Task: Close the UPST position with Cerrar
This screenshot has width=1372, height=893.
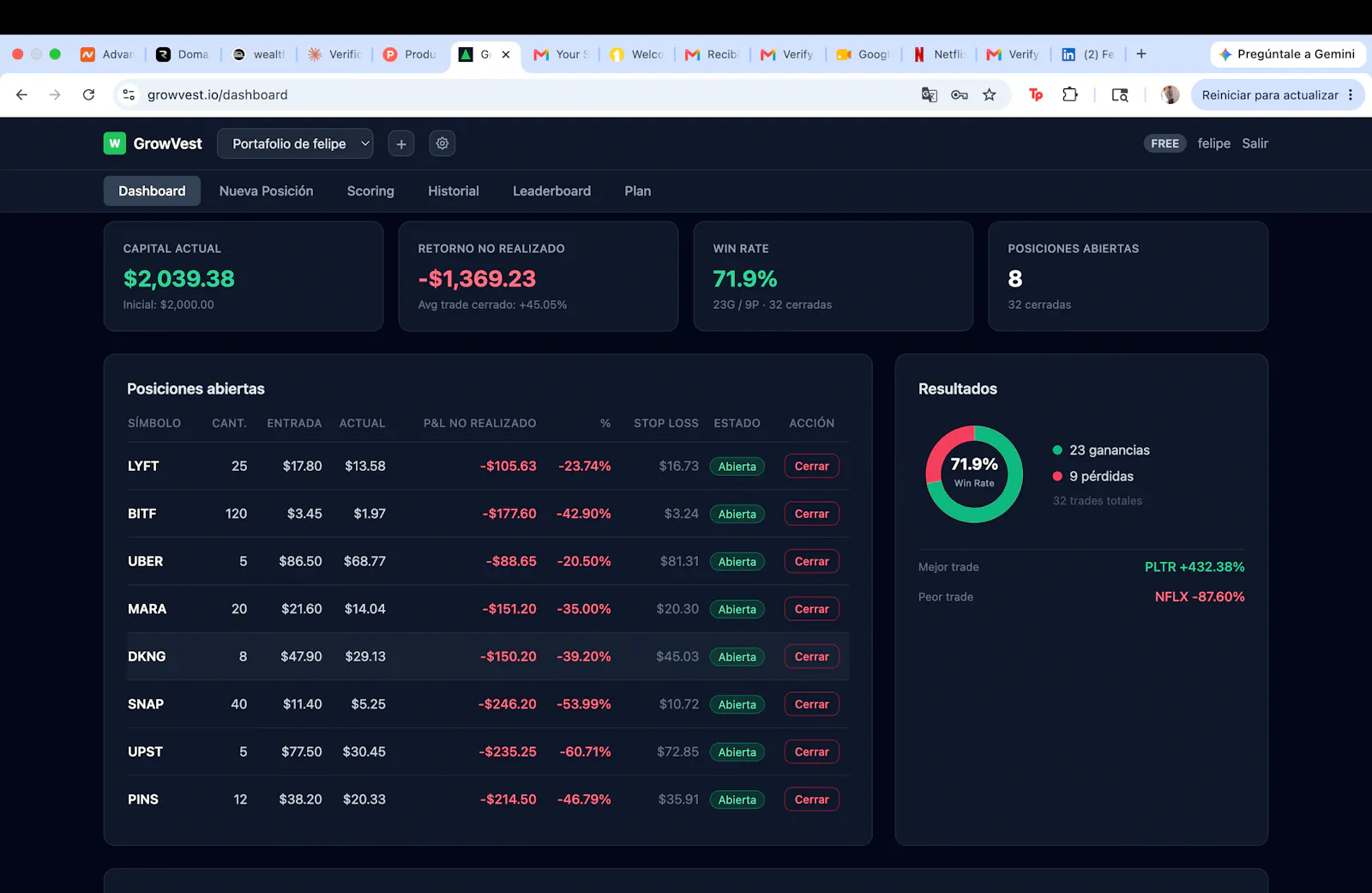Action: click(x=811, y=751)
